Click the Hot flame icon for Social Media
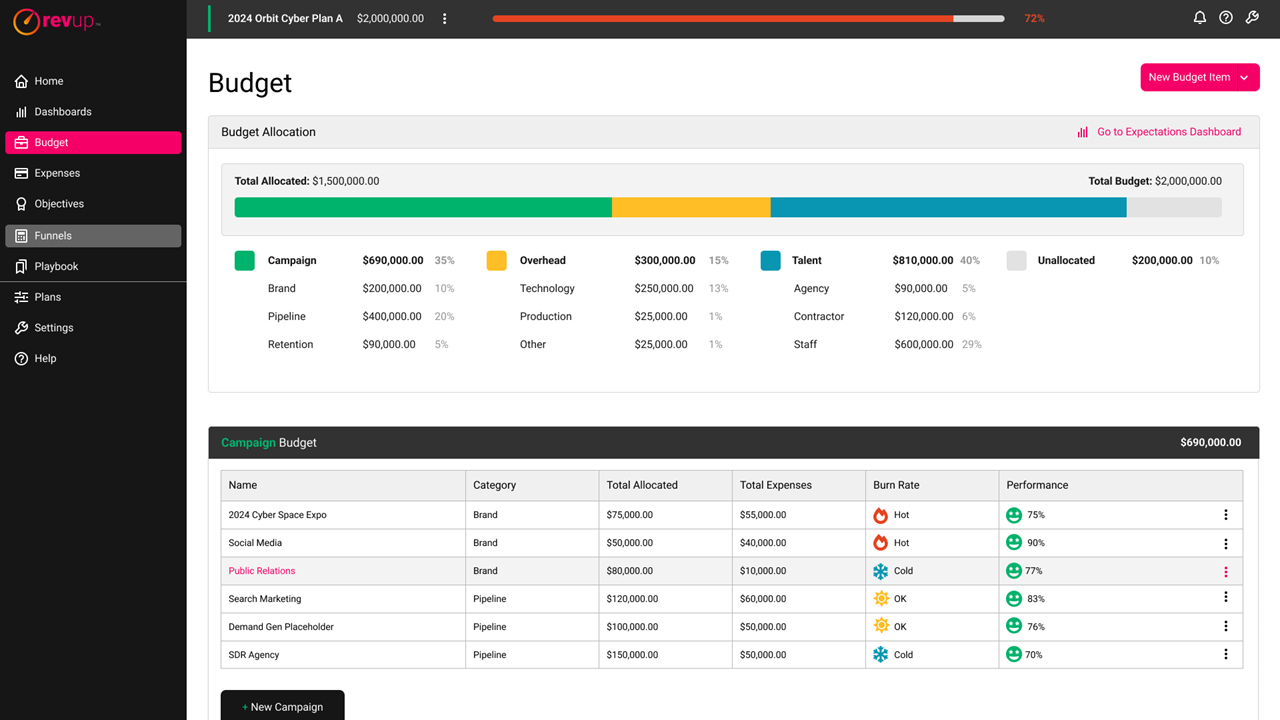Screen dimensions: 1280x720 880,543
